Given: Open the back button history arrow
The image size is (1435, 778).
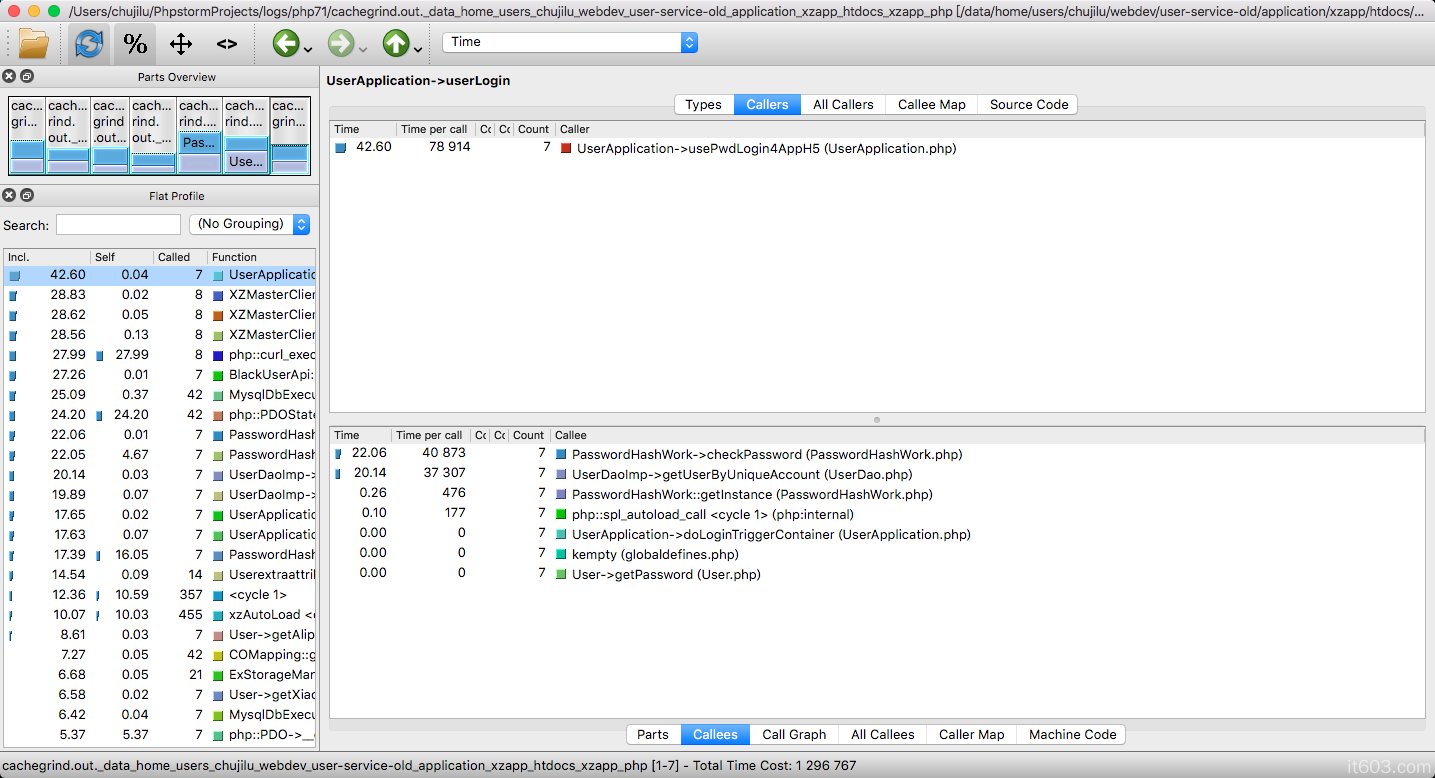Looking at the screenshot, I should pyautogui.click(x=308, y=48).
